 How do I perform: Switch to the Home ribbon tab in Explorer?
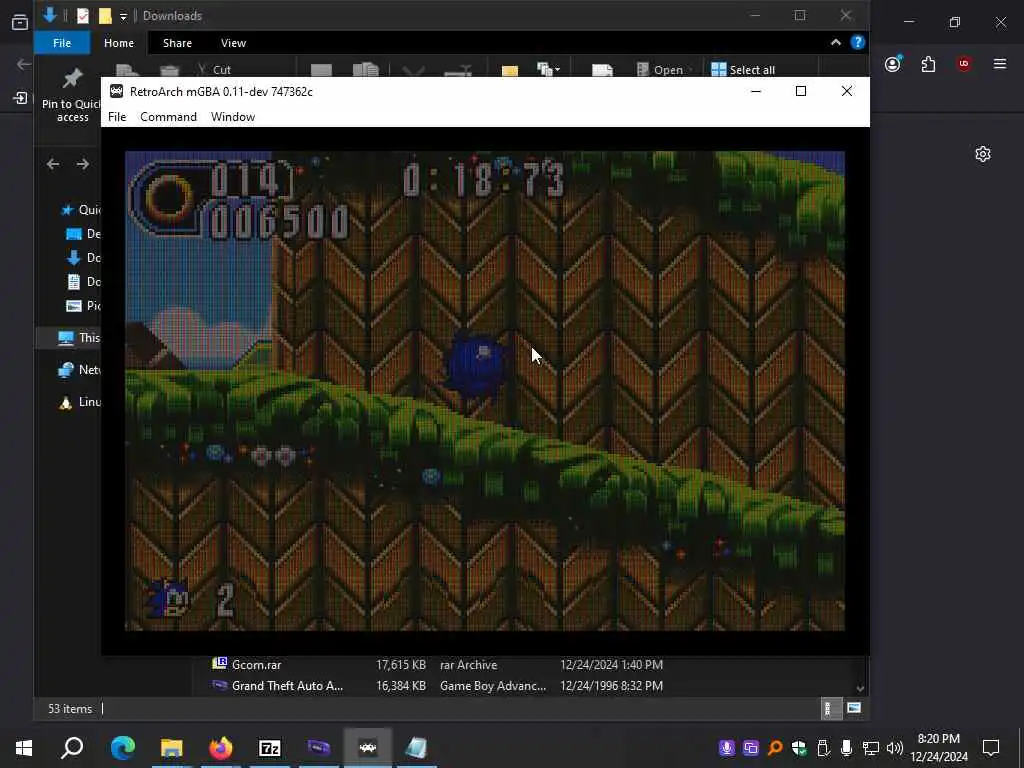(x=119, y=43)
